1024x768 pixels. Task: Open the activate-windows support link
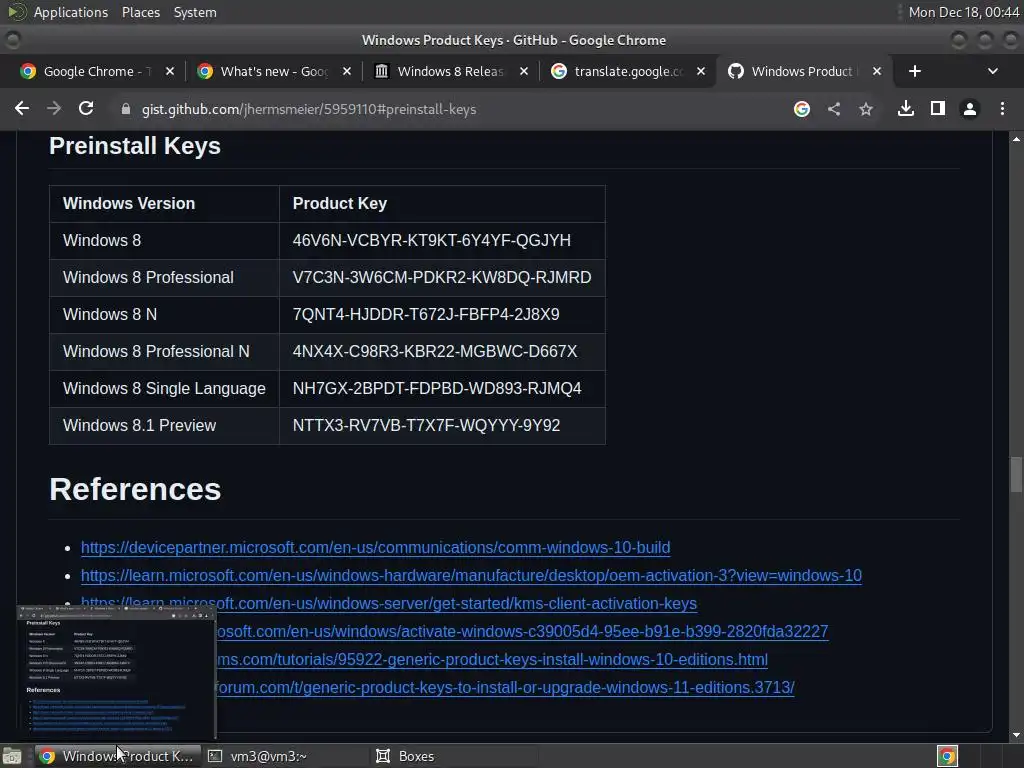[522, 632]
